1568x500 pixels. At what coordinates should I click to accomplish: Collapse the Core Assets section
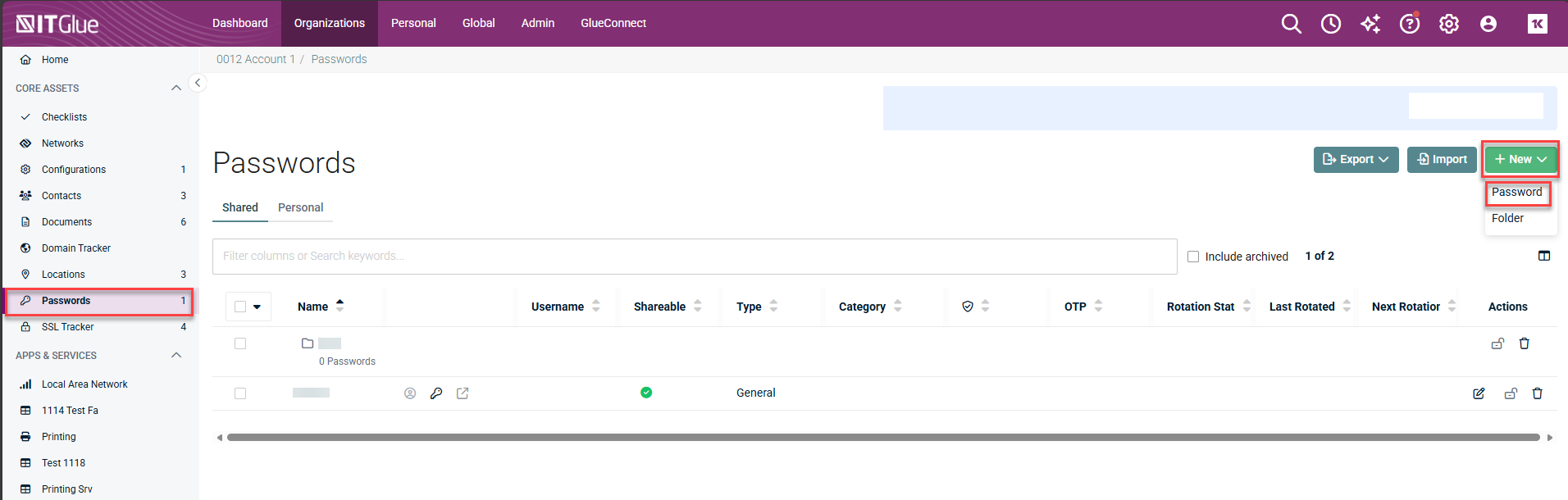[x=175, y=88]
